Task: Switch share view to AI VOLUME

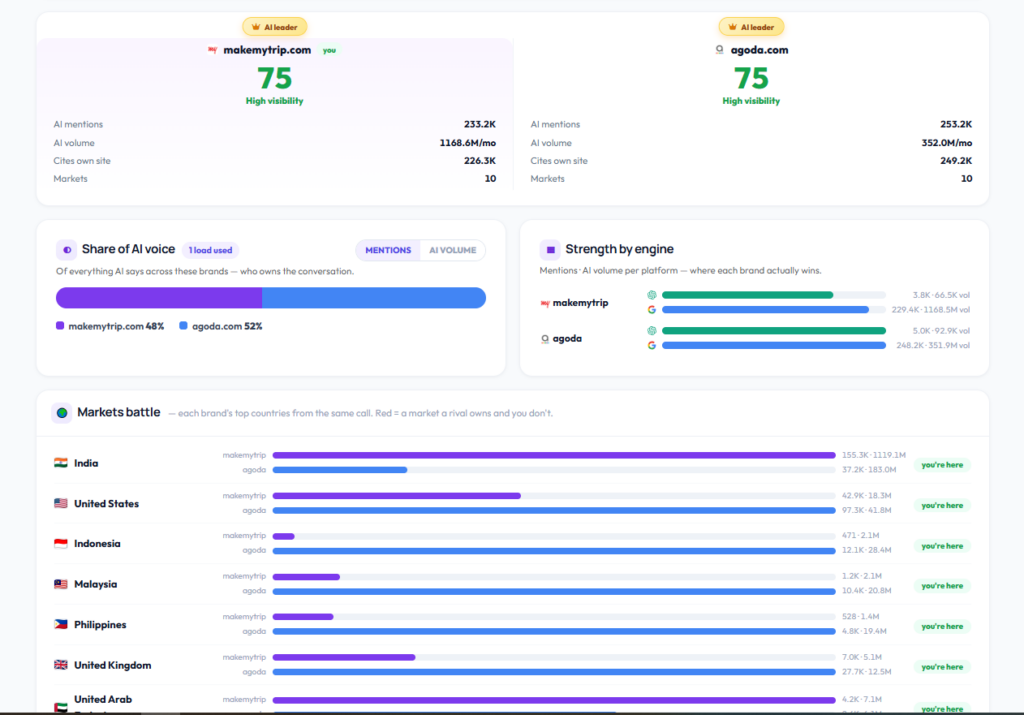Action: pyautogui.click(x=453, y=250)
